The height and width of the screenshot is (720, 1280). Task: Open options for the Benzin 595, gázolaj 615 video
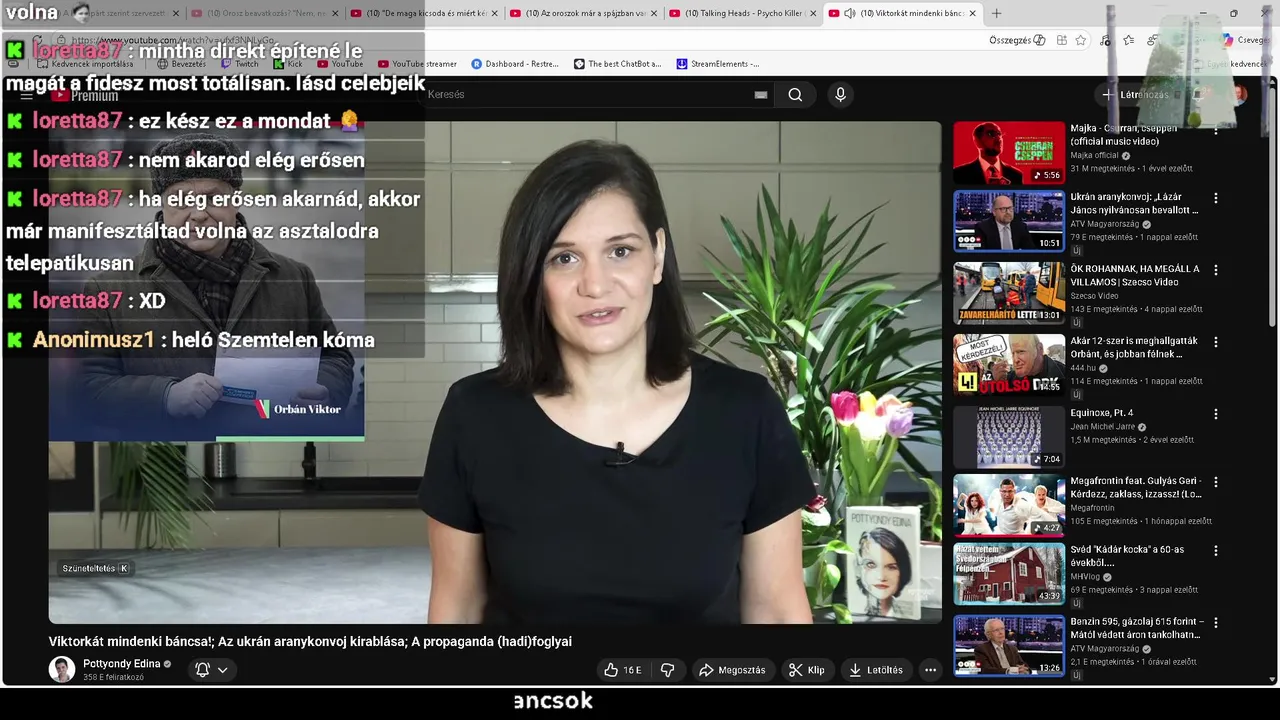point(1216,623)
